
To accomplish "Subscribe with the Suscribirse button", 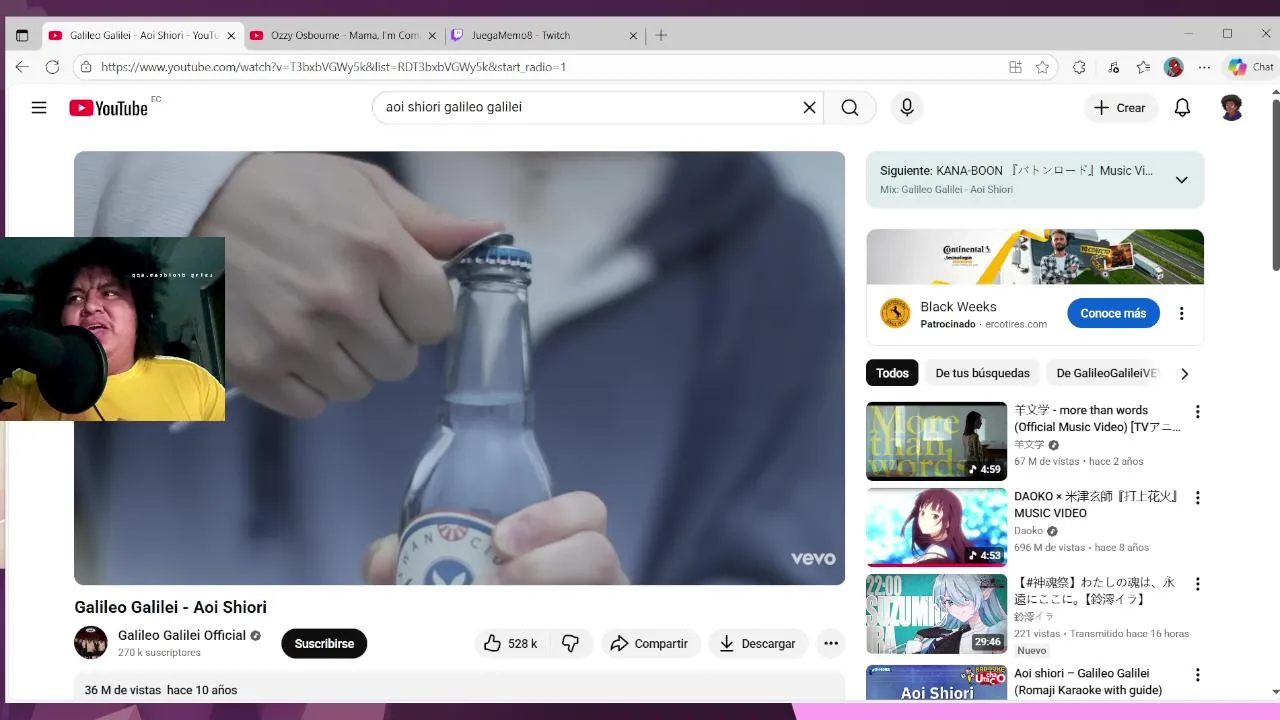I will click(x=324, y=644).
